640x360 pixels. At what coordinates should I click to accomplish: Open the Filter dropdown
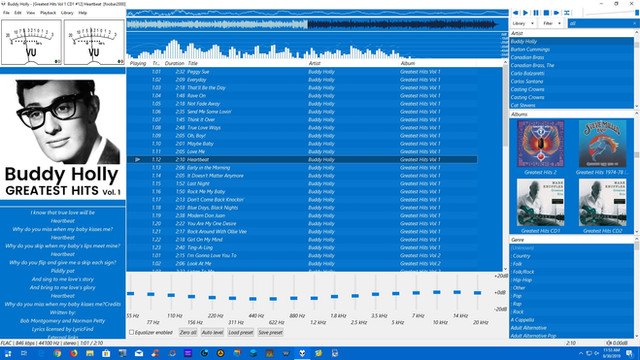[552, 24]
